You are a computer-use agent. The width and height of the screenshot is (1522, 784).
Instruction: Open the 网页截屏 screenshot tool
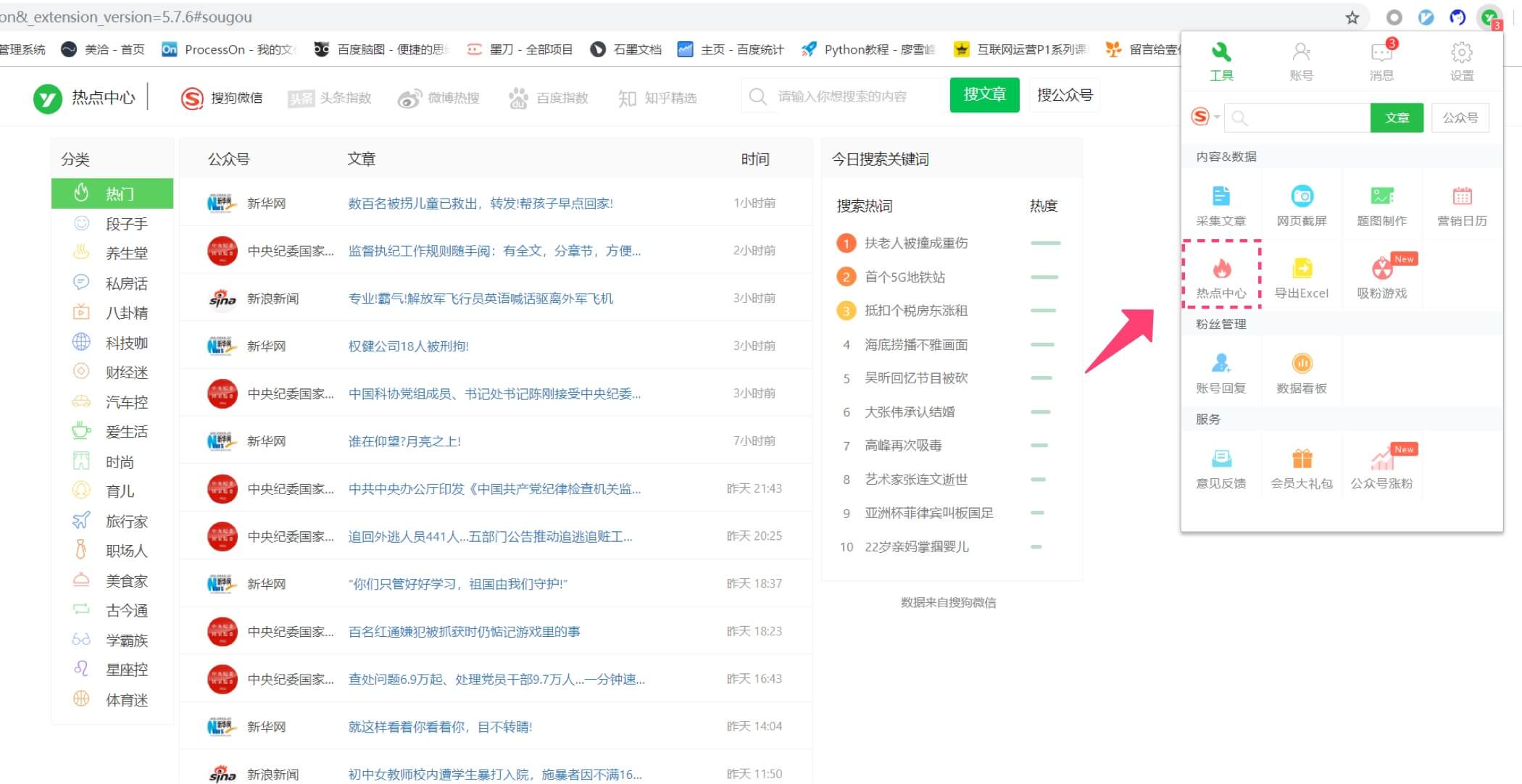[x=1302, y=206]
